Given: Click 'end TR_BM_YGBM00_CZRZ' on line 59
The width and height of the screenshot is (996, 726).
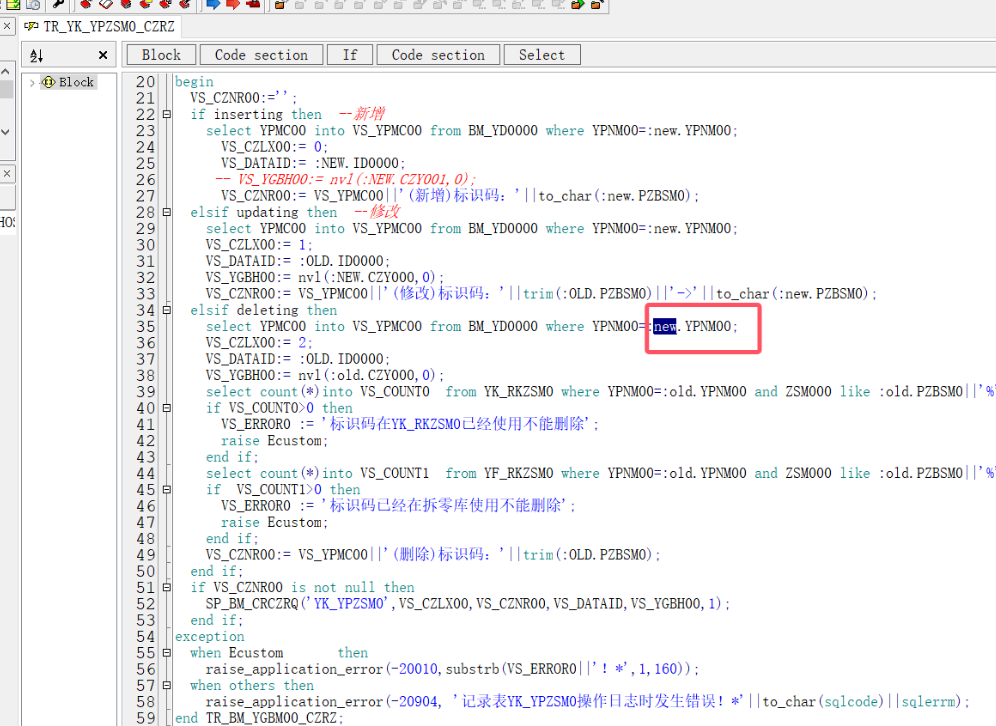Looking at the screenshot, I should 259,718.
